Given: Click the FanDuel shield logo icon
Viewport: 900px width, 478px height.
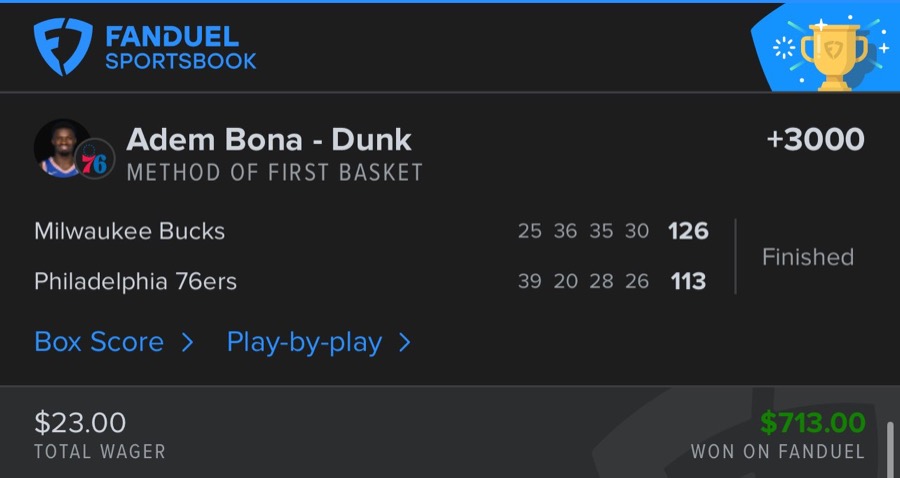Looking at the screenshot, I should tap(64, 47).
